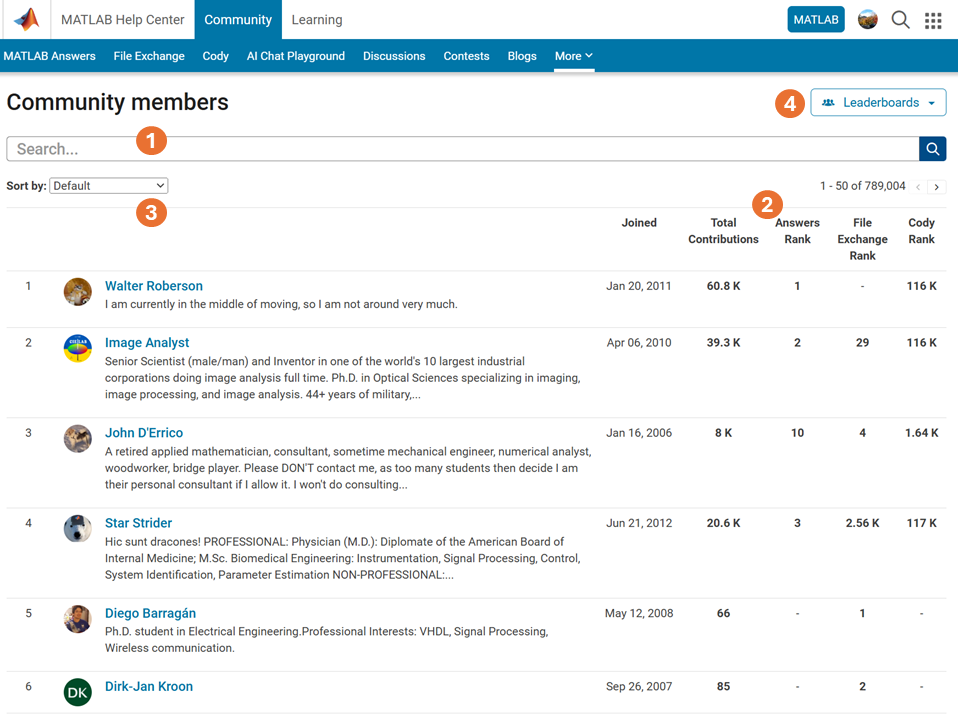Open Contests page

coord(466,56)
